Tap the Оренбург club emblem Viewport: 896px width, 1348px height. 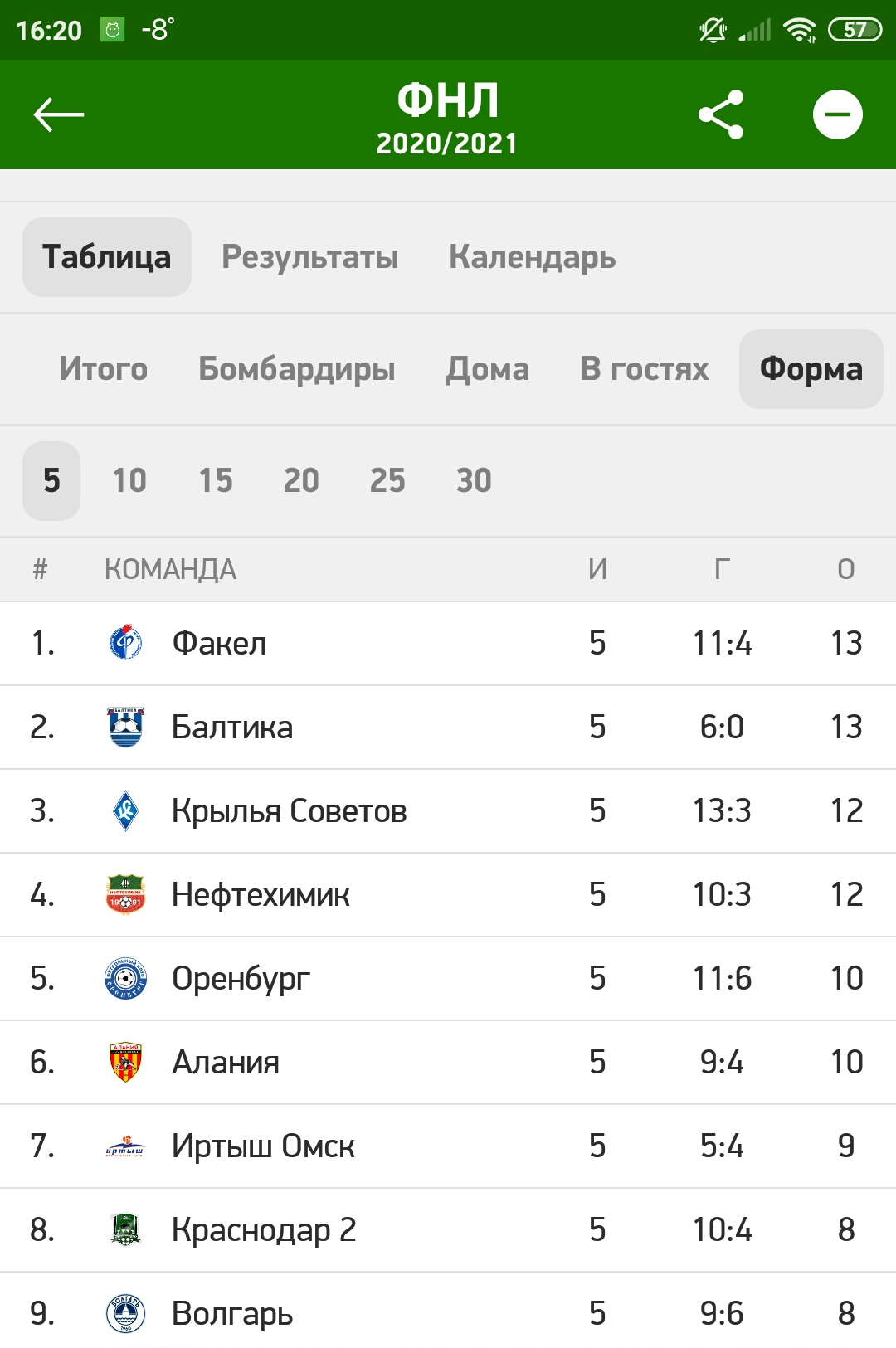tap(125, 978)
